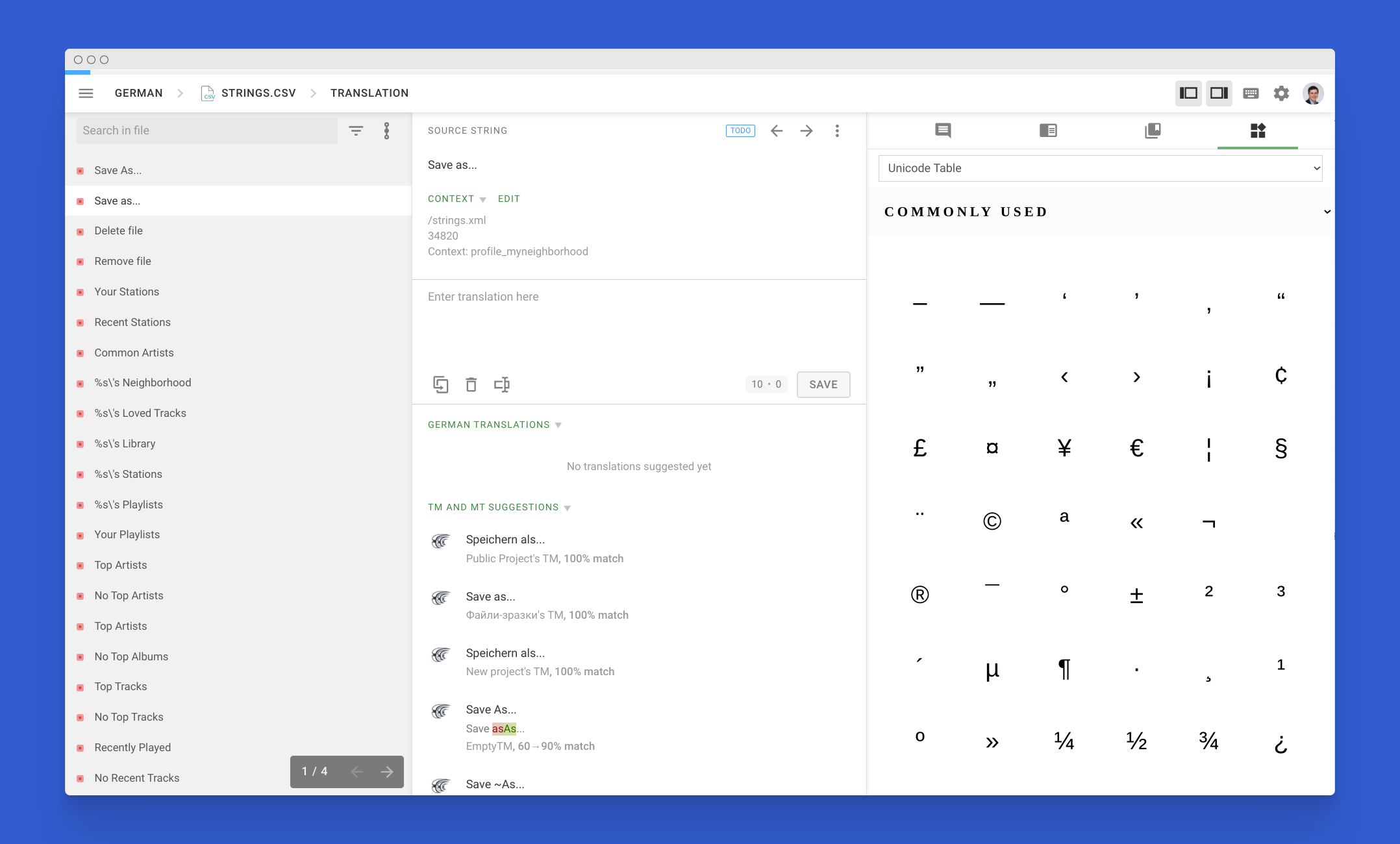Insert the right guillemet »

tap(992, 742)
